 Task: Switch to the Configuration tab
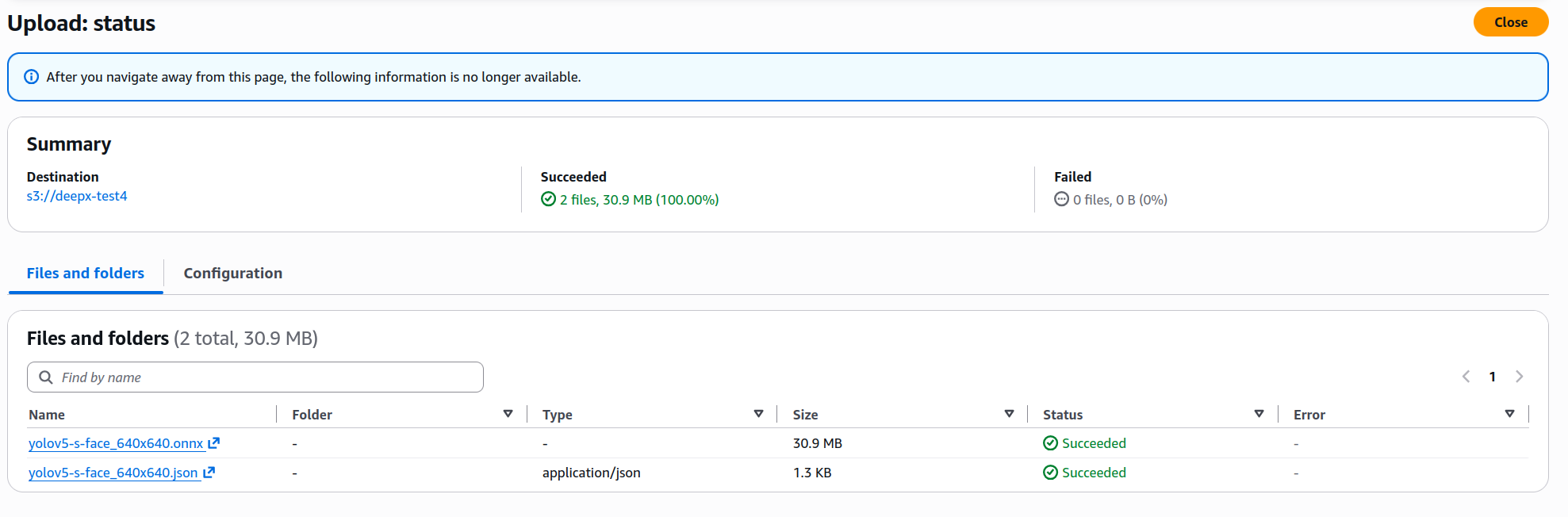233,274
